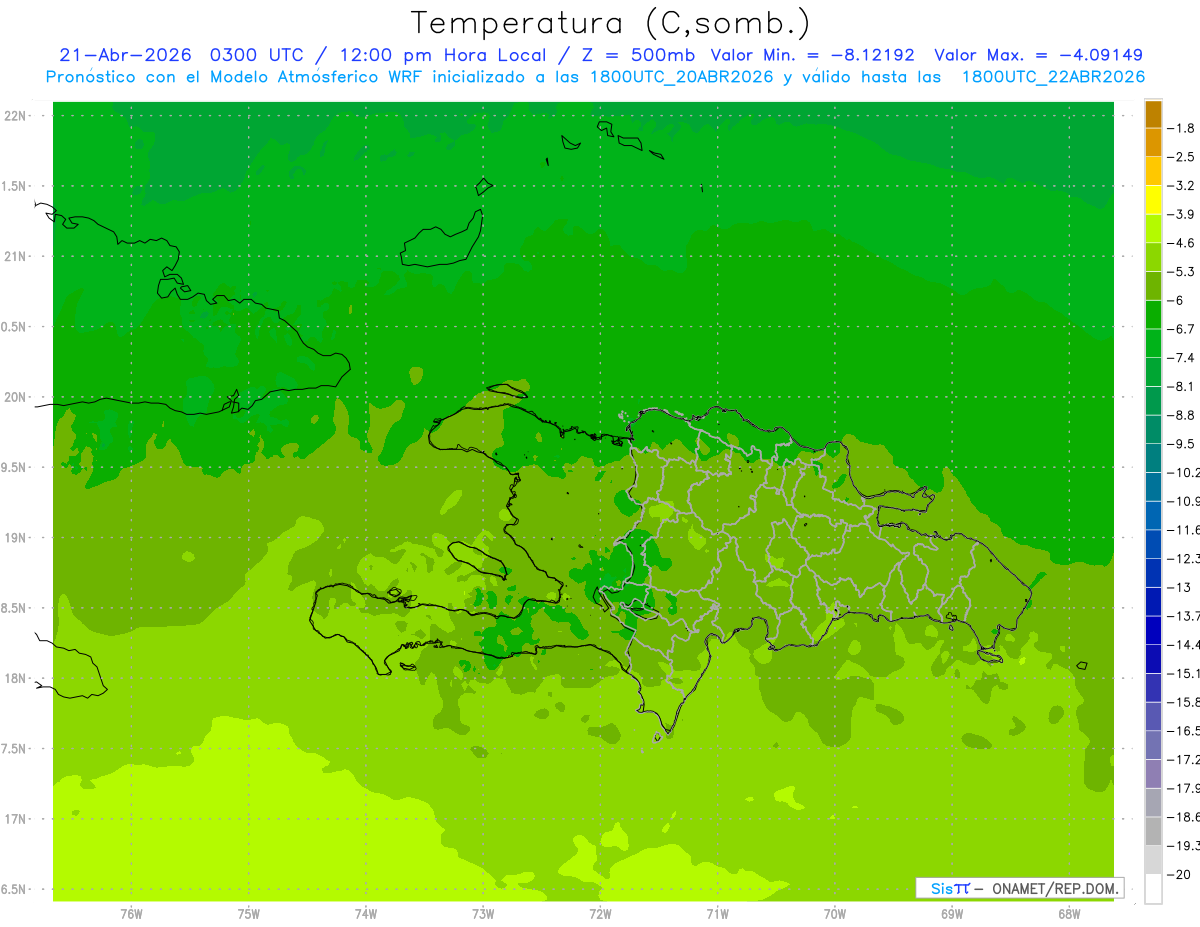This screenshot has width=1200, height=927.
Task: Click the 68W longitude label
Action: [x=1069, y=914]
